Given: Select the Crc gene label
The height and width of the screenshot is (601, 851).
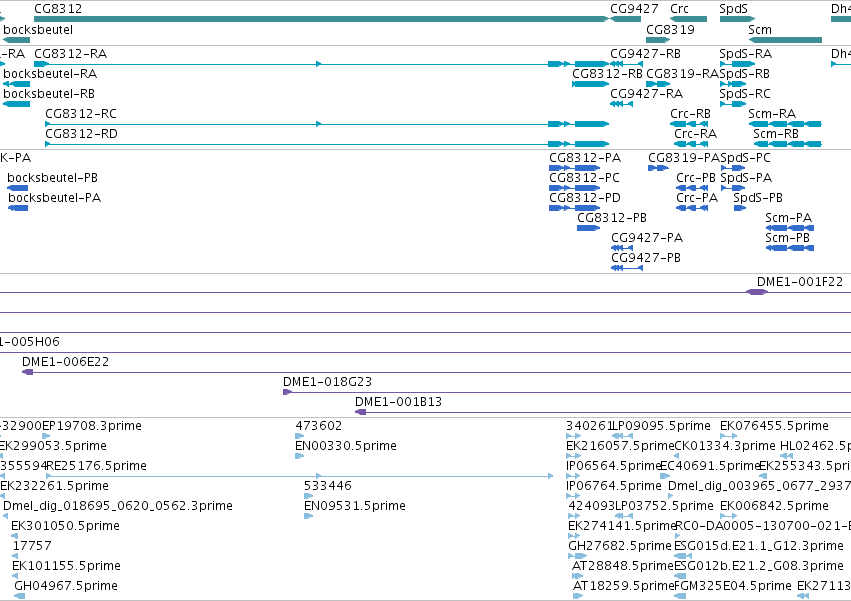Looking at the screenshot, I should pyautogui.click(x=679, y=9).
